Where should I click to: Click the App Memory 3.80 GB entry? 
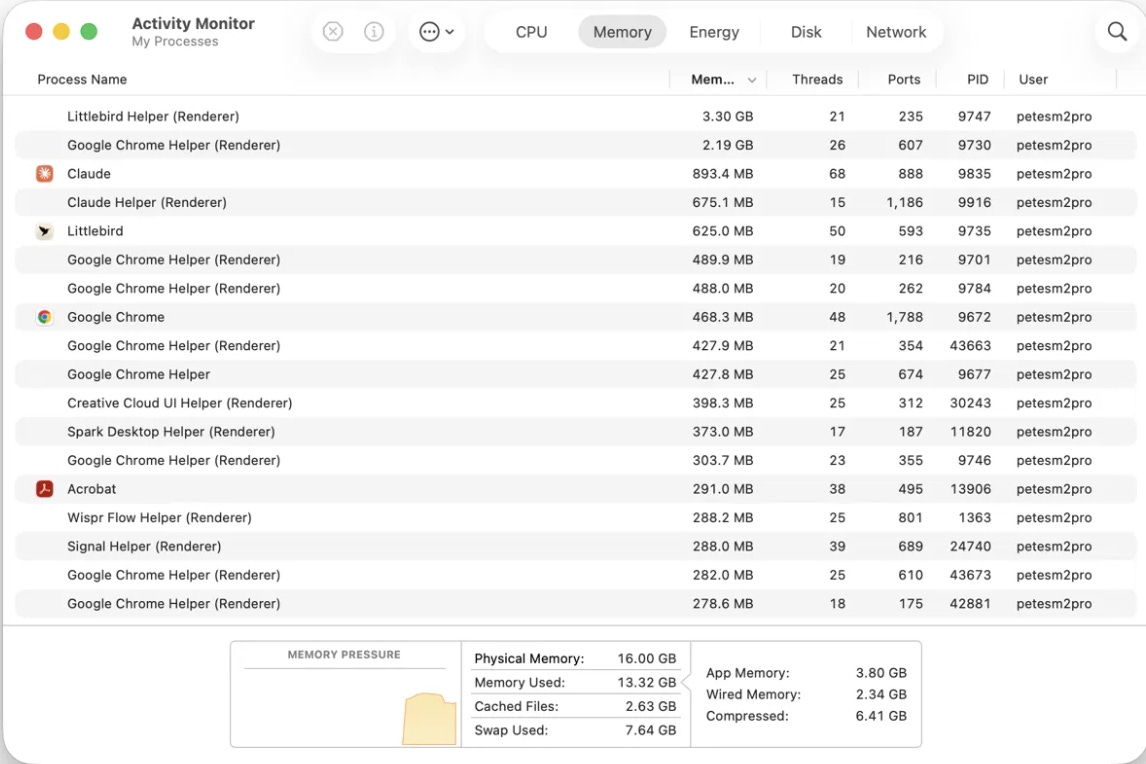pos(805,673)
